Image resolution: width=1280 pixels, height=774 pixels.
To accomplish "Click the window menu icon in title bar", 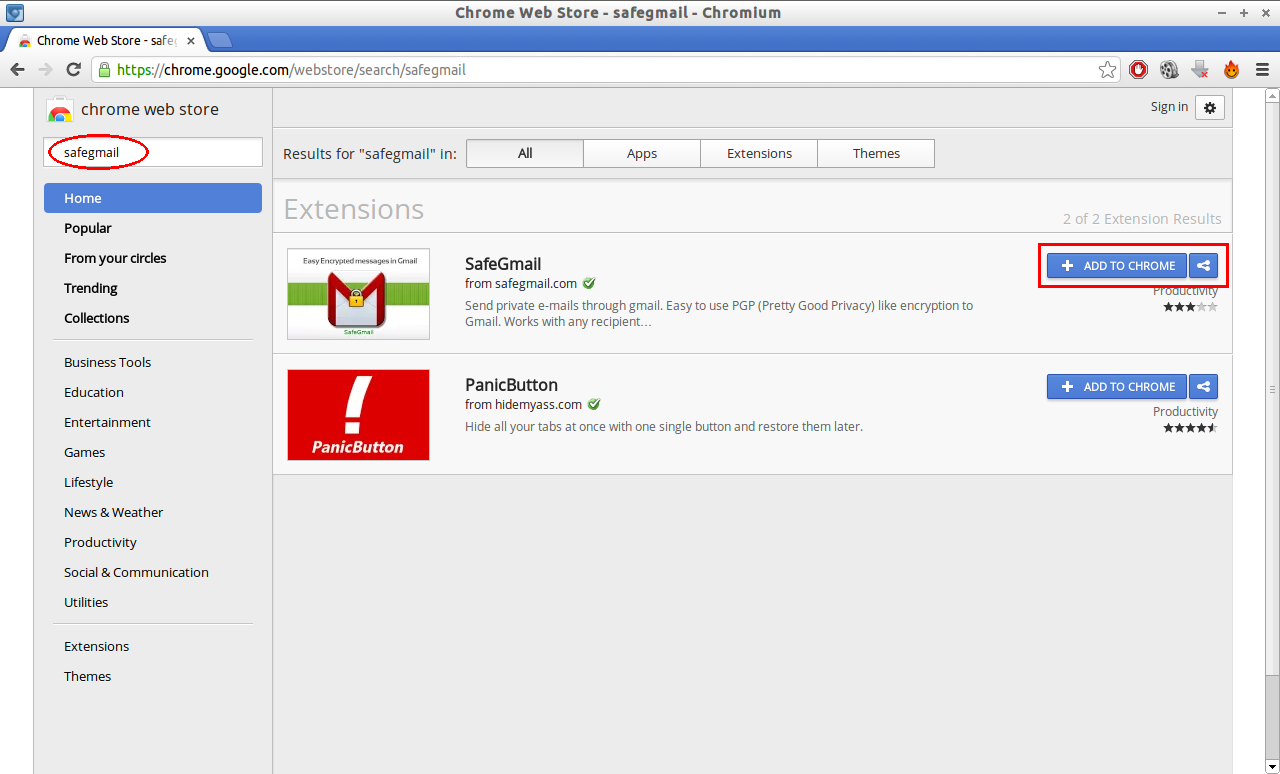I will (x=14, y=13).
